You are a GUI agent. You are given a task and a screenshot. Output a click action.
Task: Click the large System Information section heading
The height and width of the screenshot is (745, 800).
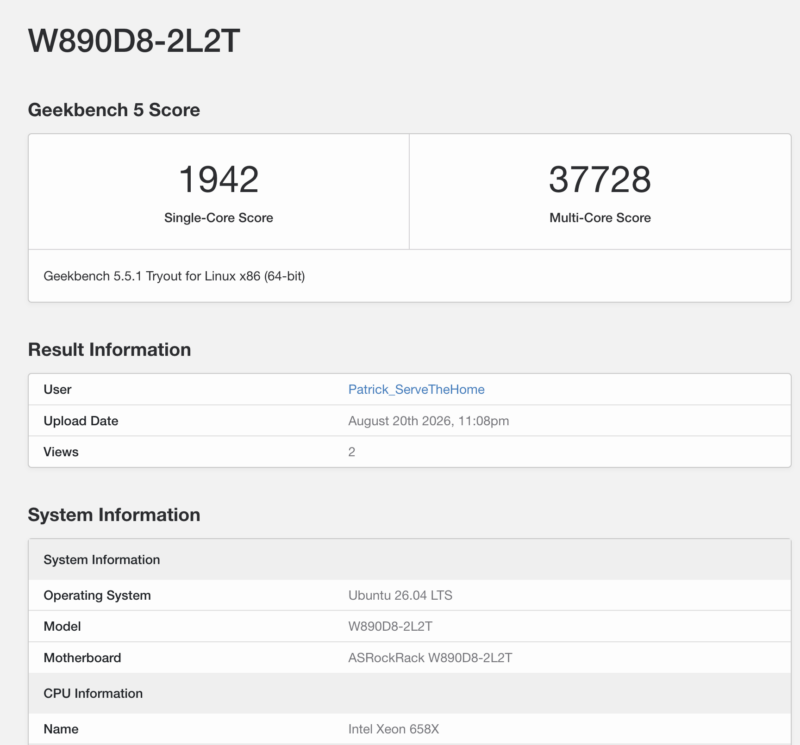pos(114,514)
